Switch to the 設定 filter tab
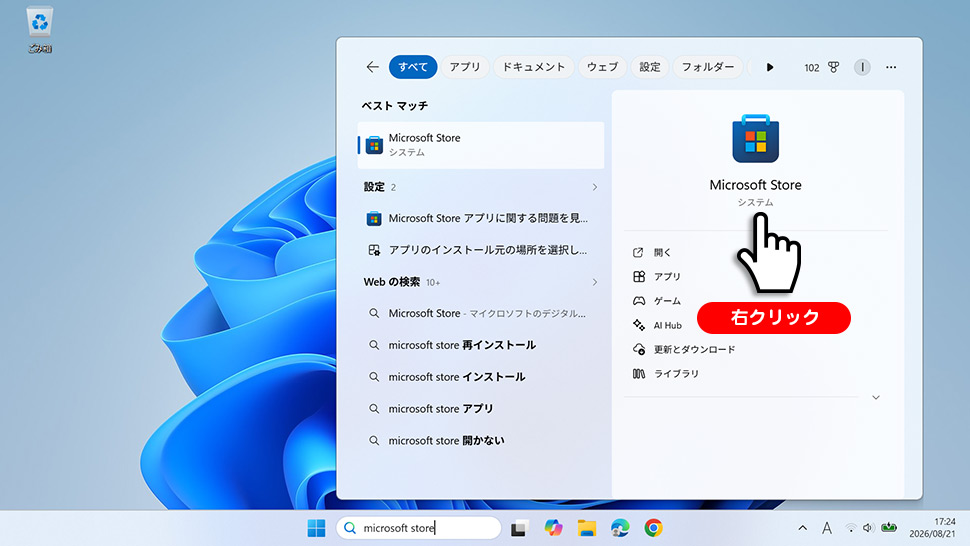 [x=650, y=67]
